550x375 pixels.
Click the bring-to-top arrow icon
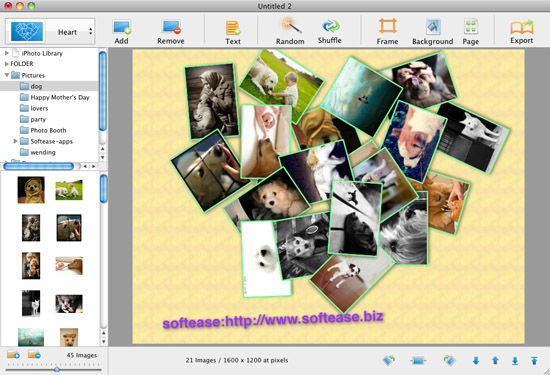pyautogui.click(x=534, y=360)
